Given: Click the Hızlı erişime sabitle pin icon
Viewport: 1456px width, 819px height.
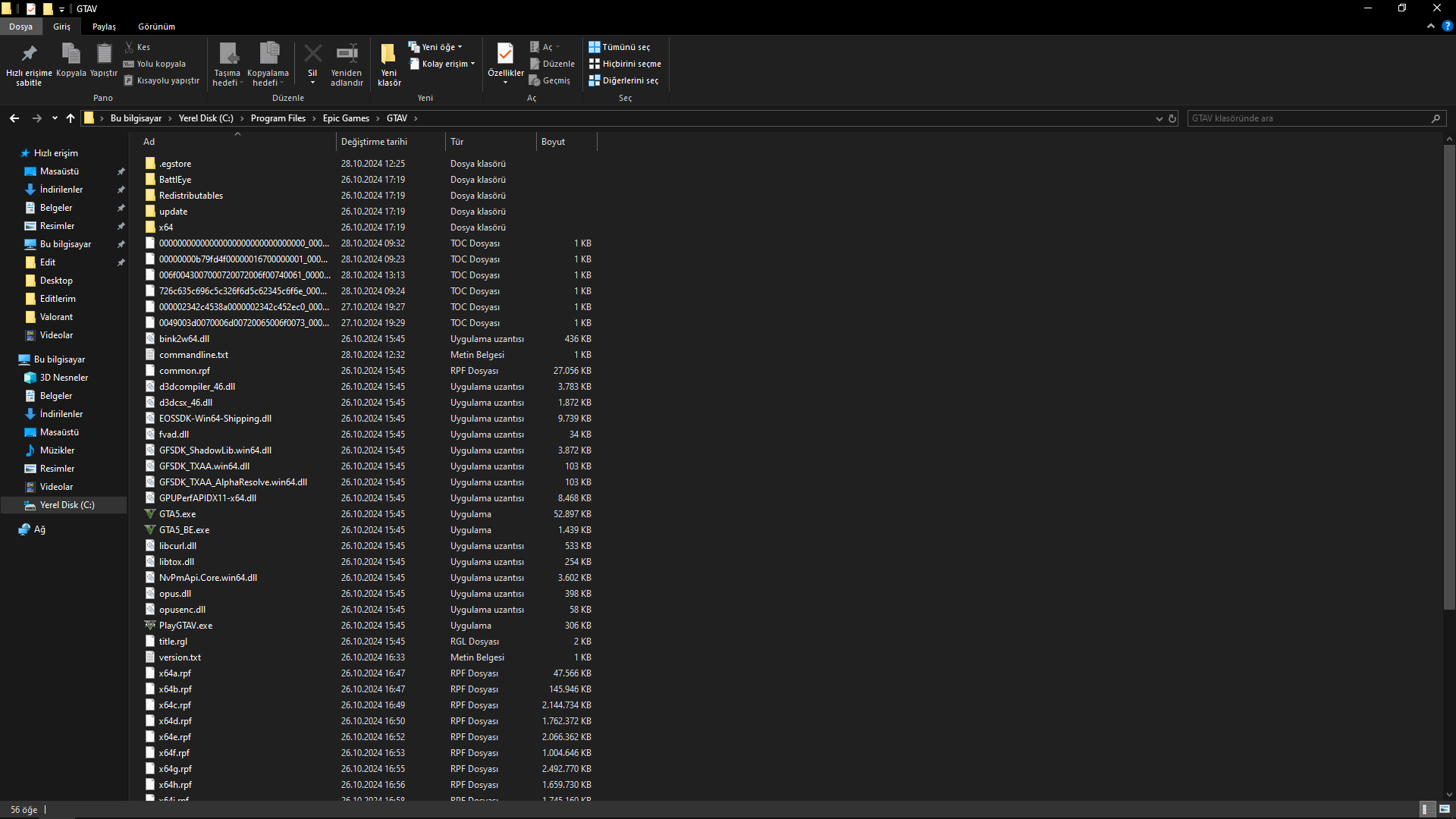Looking at the screenshot, I should (29, 54).
